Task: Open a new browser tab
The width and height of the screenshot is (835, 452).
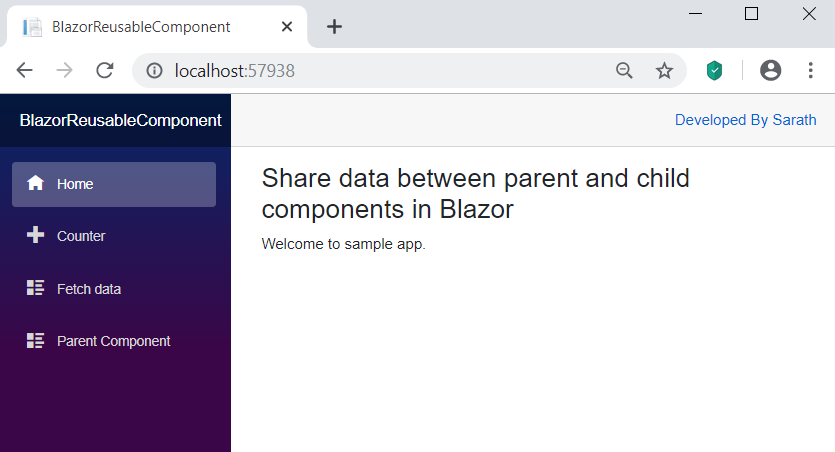Action: (334, 27)
